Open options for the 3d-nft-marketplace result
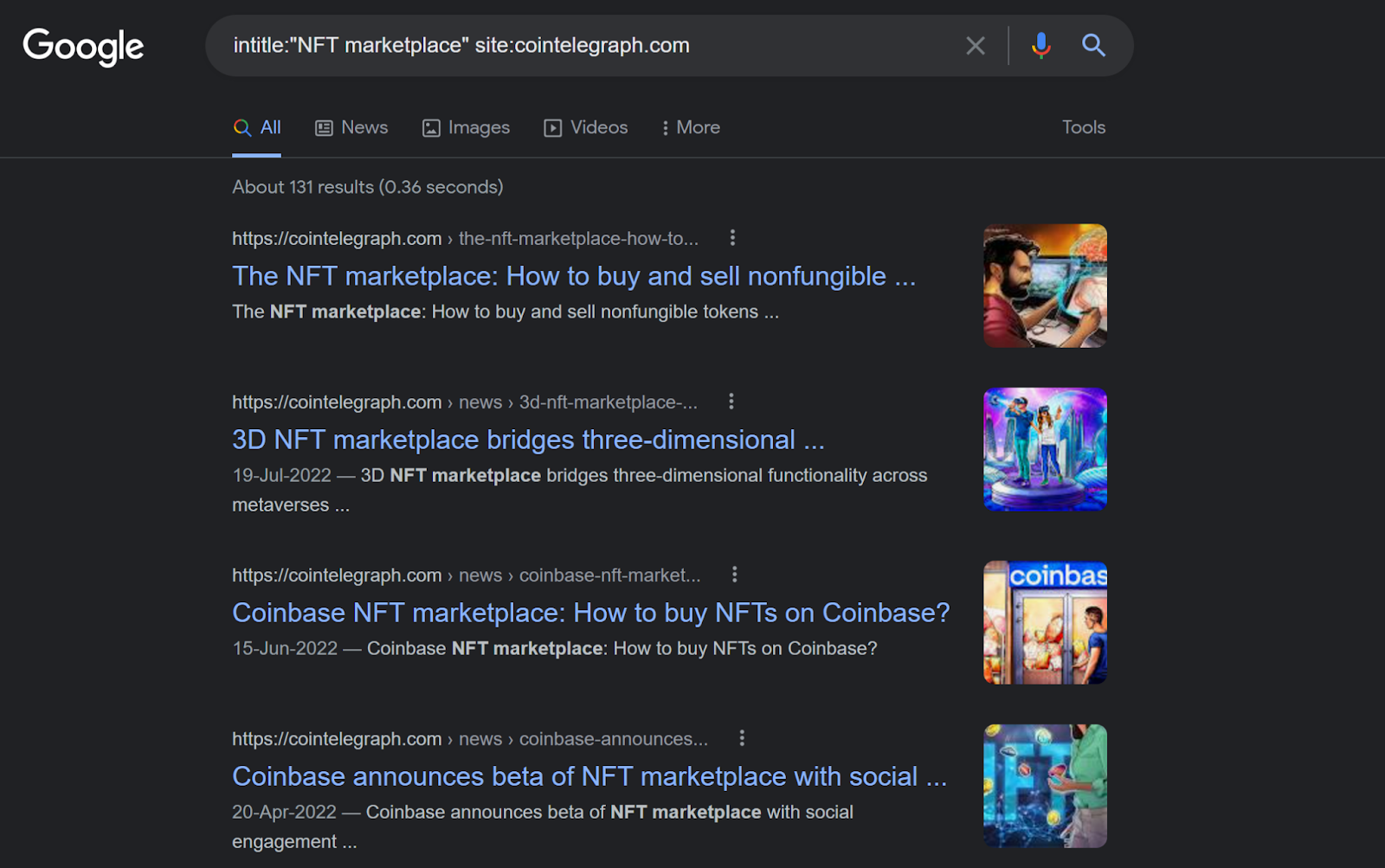The image size is (1385, 868). 731,402
